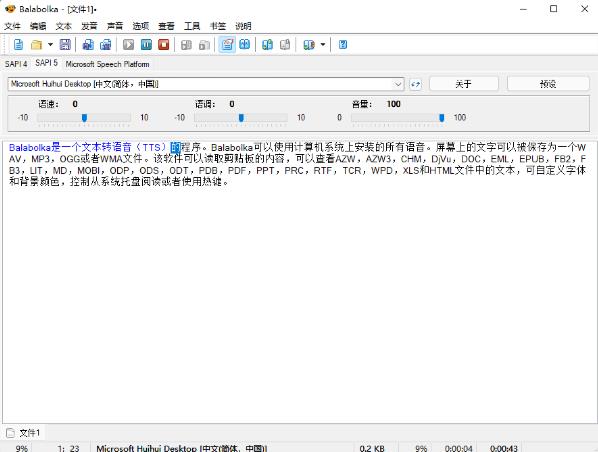Image resolution: width=598 pixels, height=452 pixels.
Task: Open the 文件 menu
Action: [12, 26]
